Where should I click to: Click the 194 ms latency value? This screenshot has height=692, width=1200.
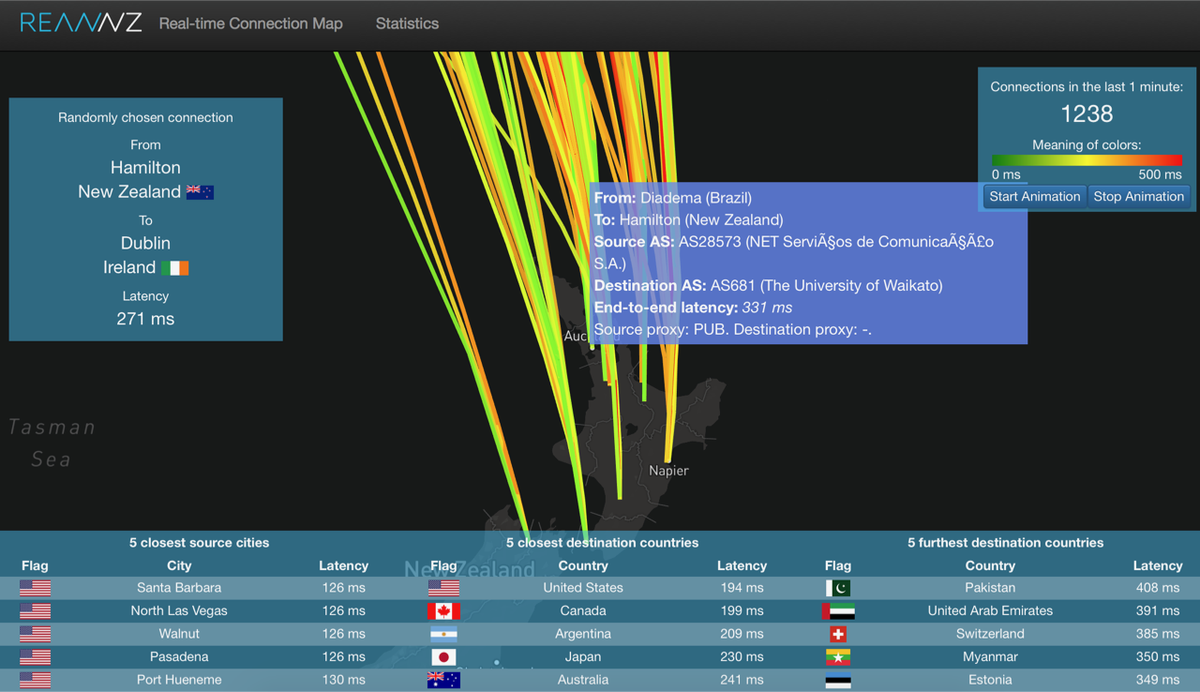pyautogui.click(x=741, y=588)
